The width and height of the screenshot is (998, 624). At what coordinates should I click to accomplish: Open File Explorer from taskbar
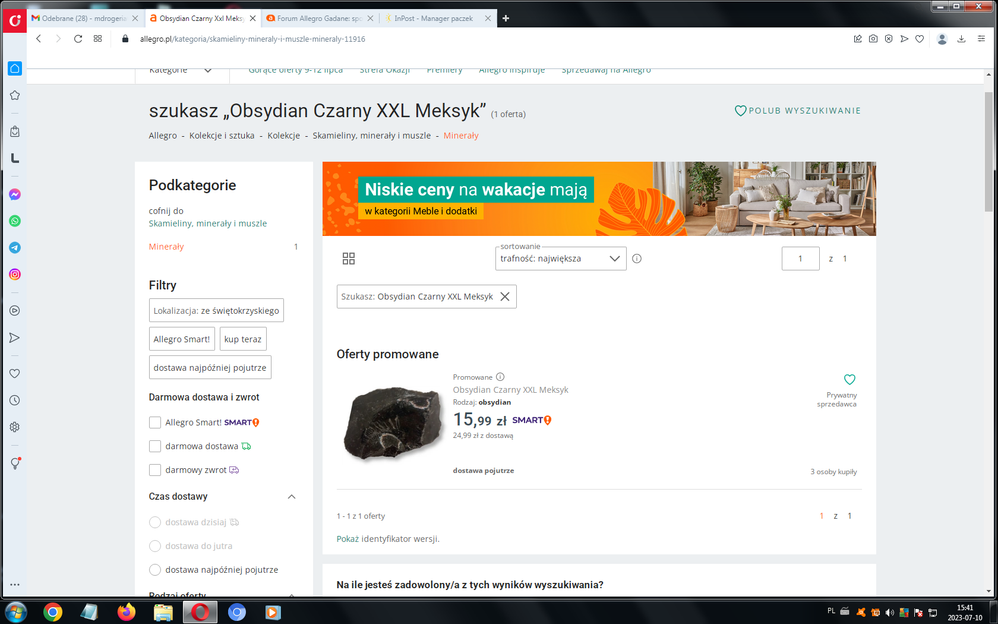point(163,612)
